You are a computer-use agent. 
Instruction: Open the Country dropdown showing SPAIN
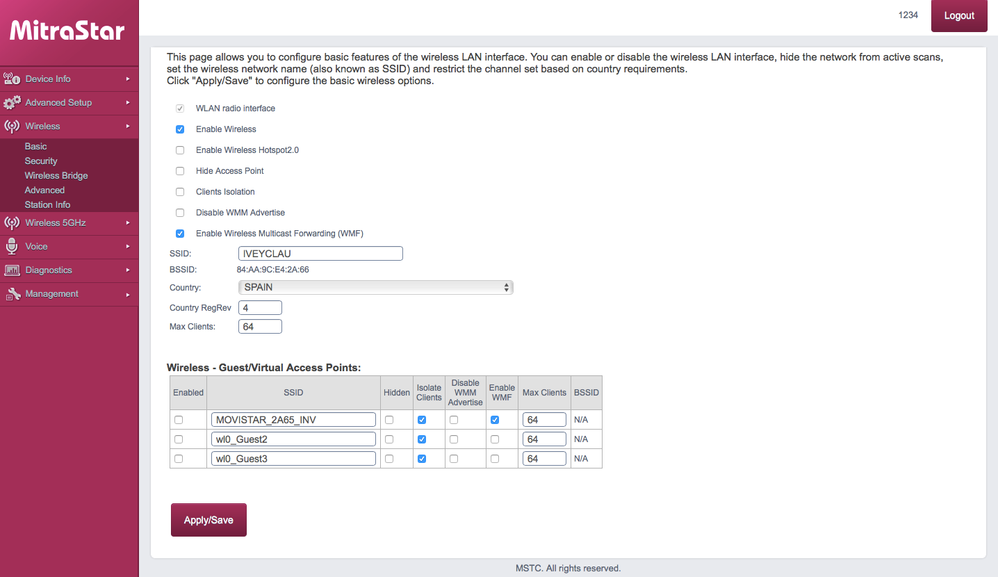tap(375, 287)
